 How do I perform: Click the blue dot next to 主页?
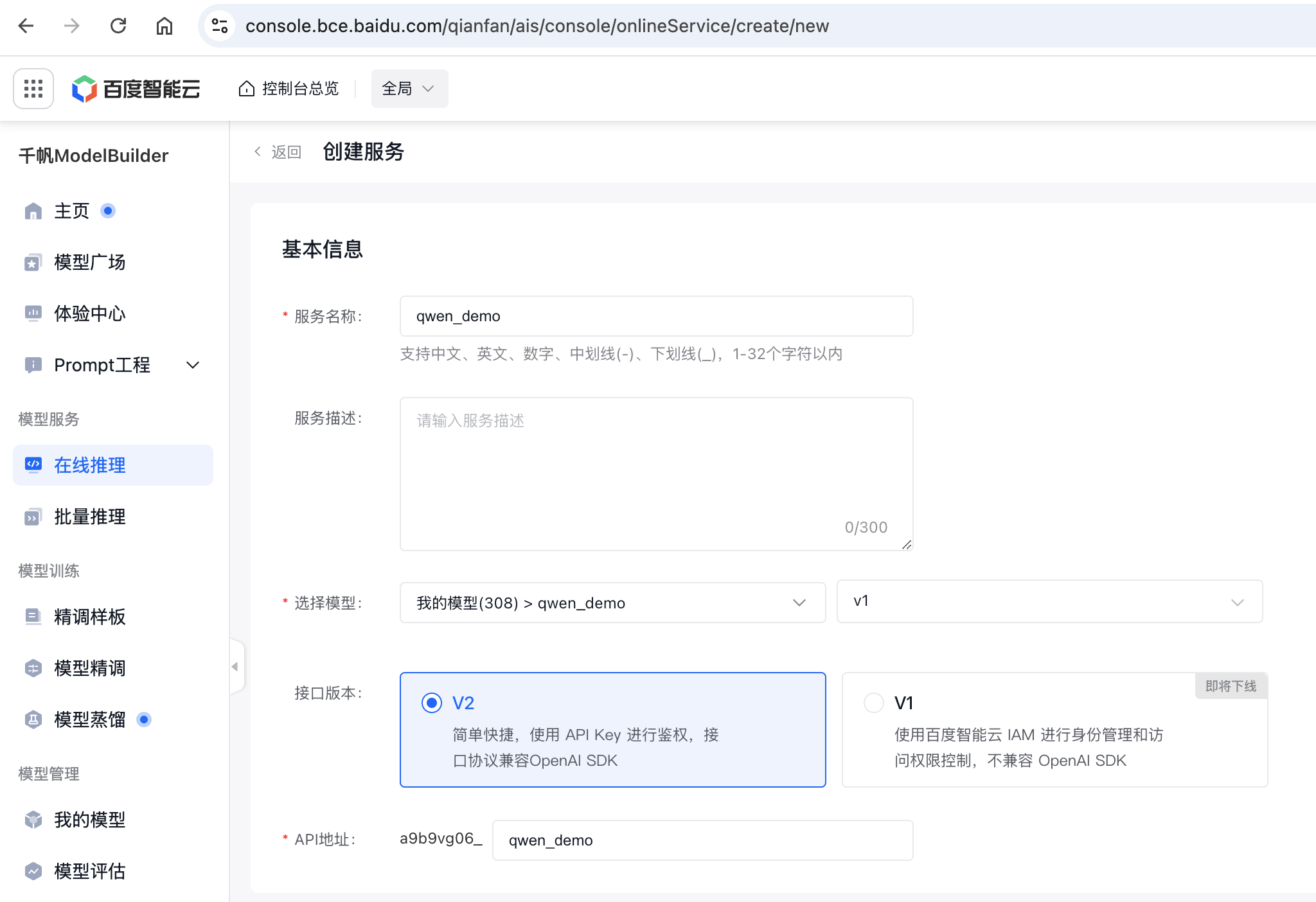coord(108,211)
